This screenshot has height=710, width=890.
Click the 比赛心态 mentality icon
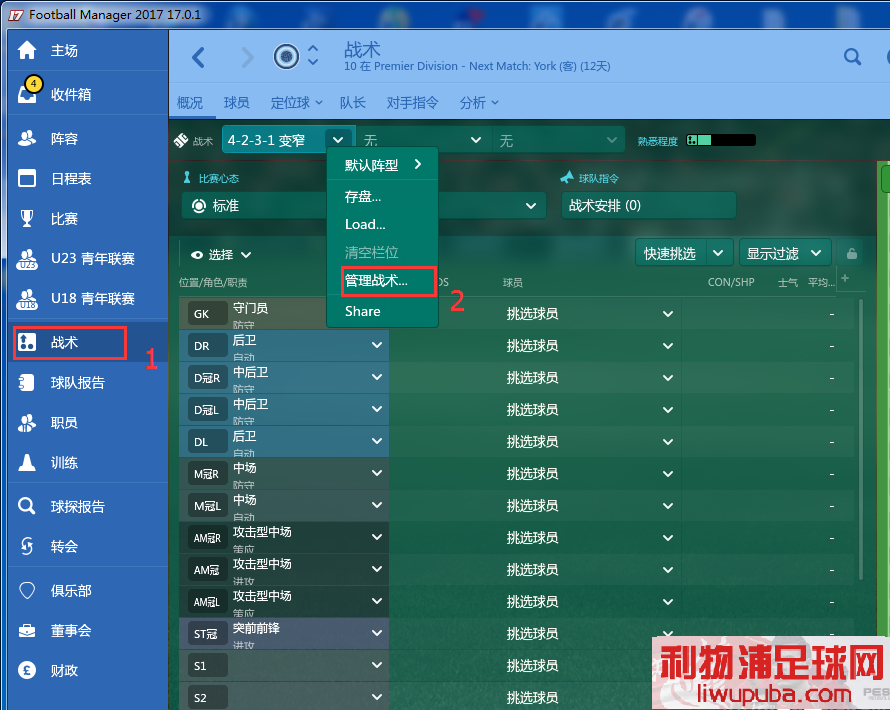(x=187, y=178)
